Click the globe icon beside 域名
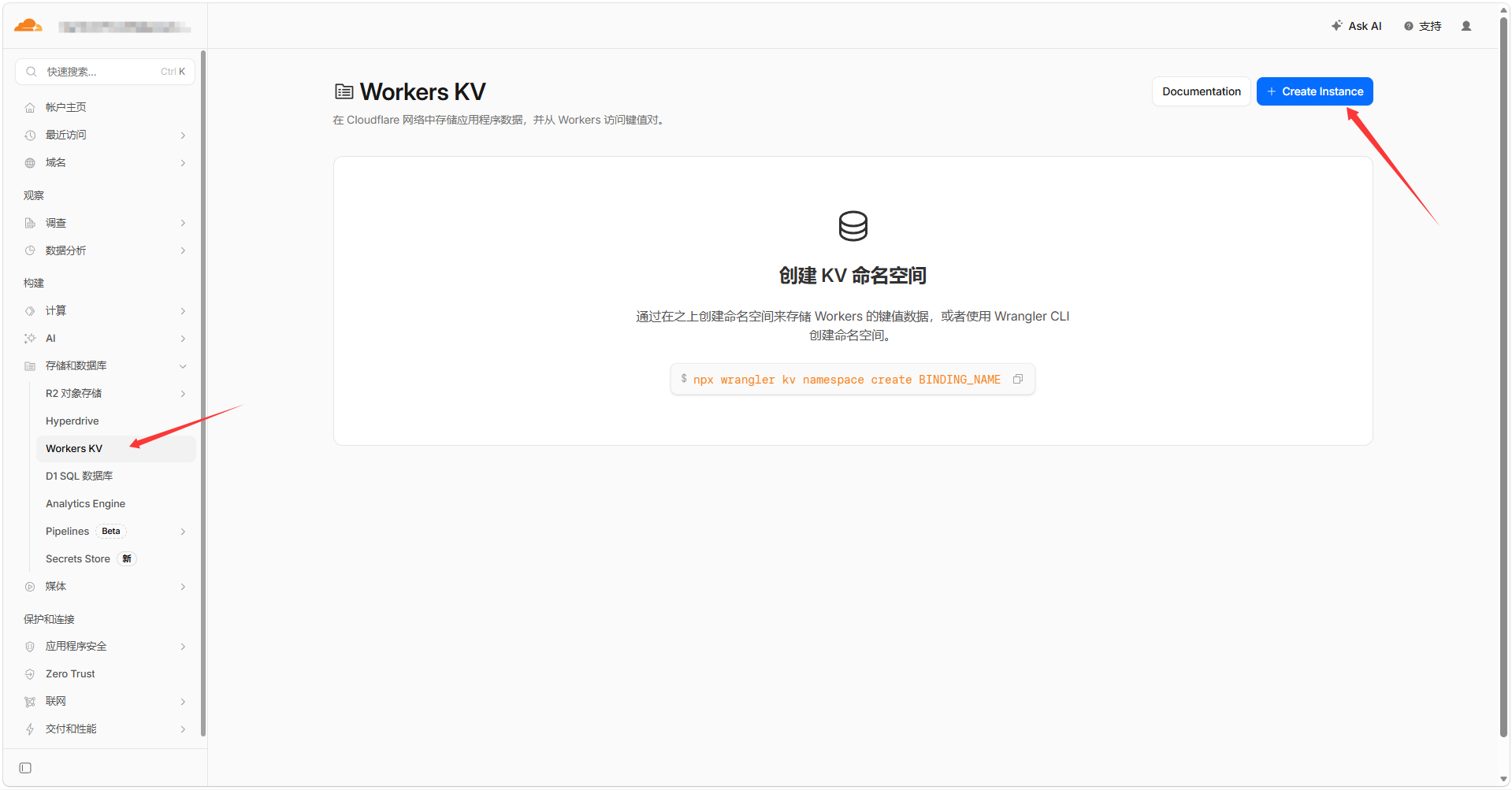 tap(30, 163)
